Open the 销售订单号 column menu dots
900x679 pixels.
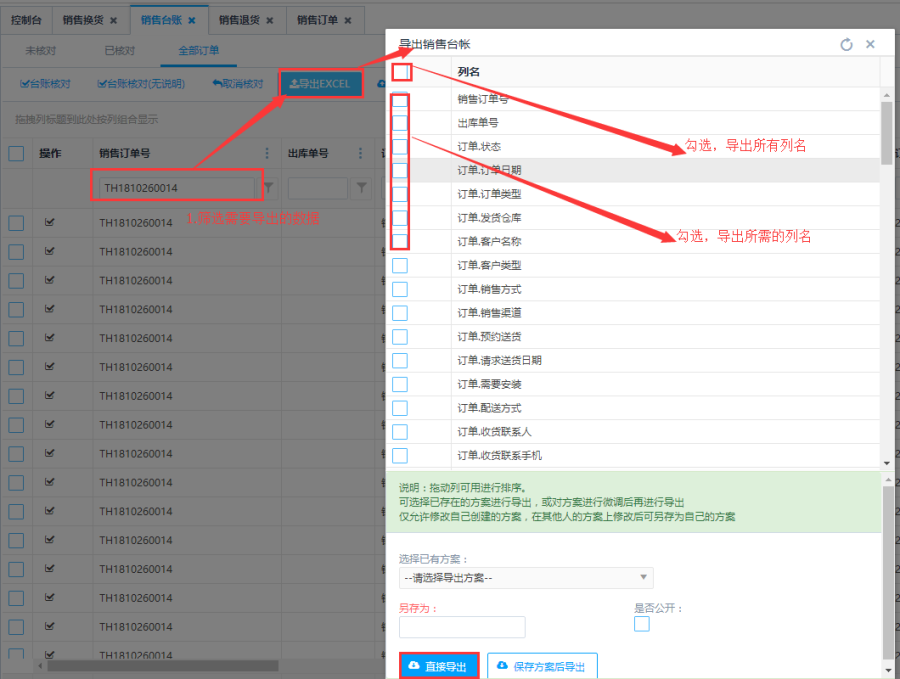267,154
